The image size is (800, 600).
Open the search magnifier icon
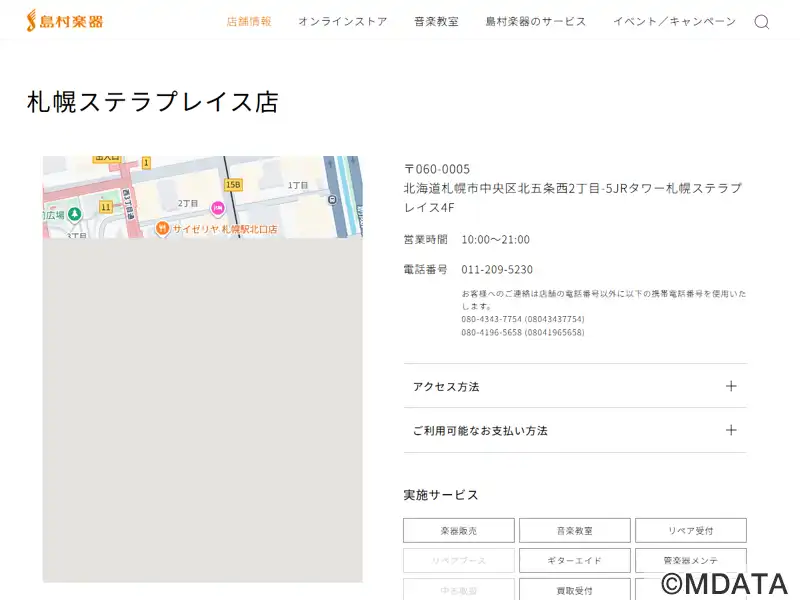pos(762,21)
